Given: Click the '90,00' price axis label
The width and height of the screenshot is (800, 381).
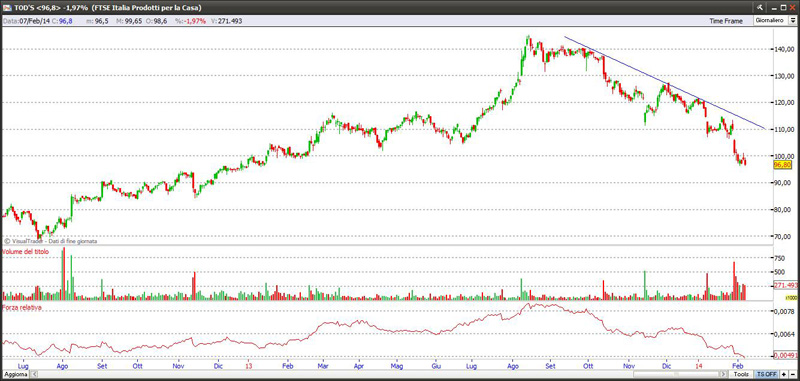Looking at the screenshot, I should pyautogui.click(x=784, y=183).
